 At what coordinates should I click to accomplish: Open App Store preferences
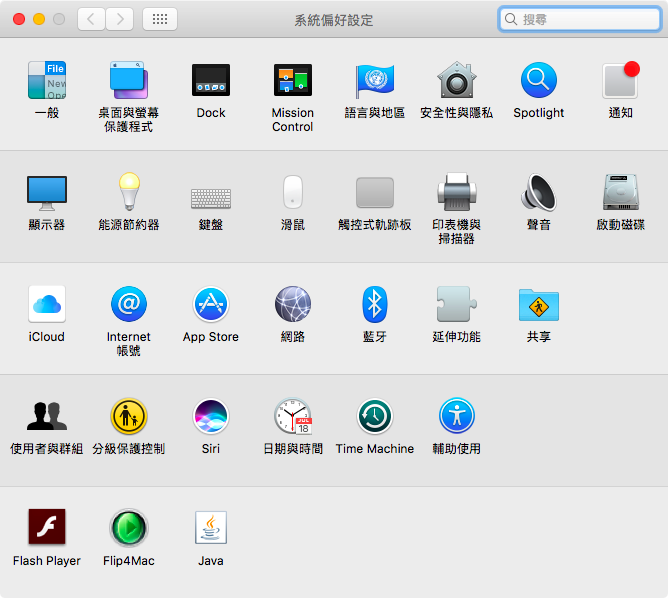pos(211,304)
